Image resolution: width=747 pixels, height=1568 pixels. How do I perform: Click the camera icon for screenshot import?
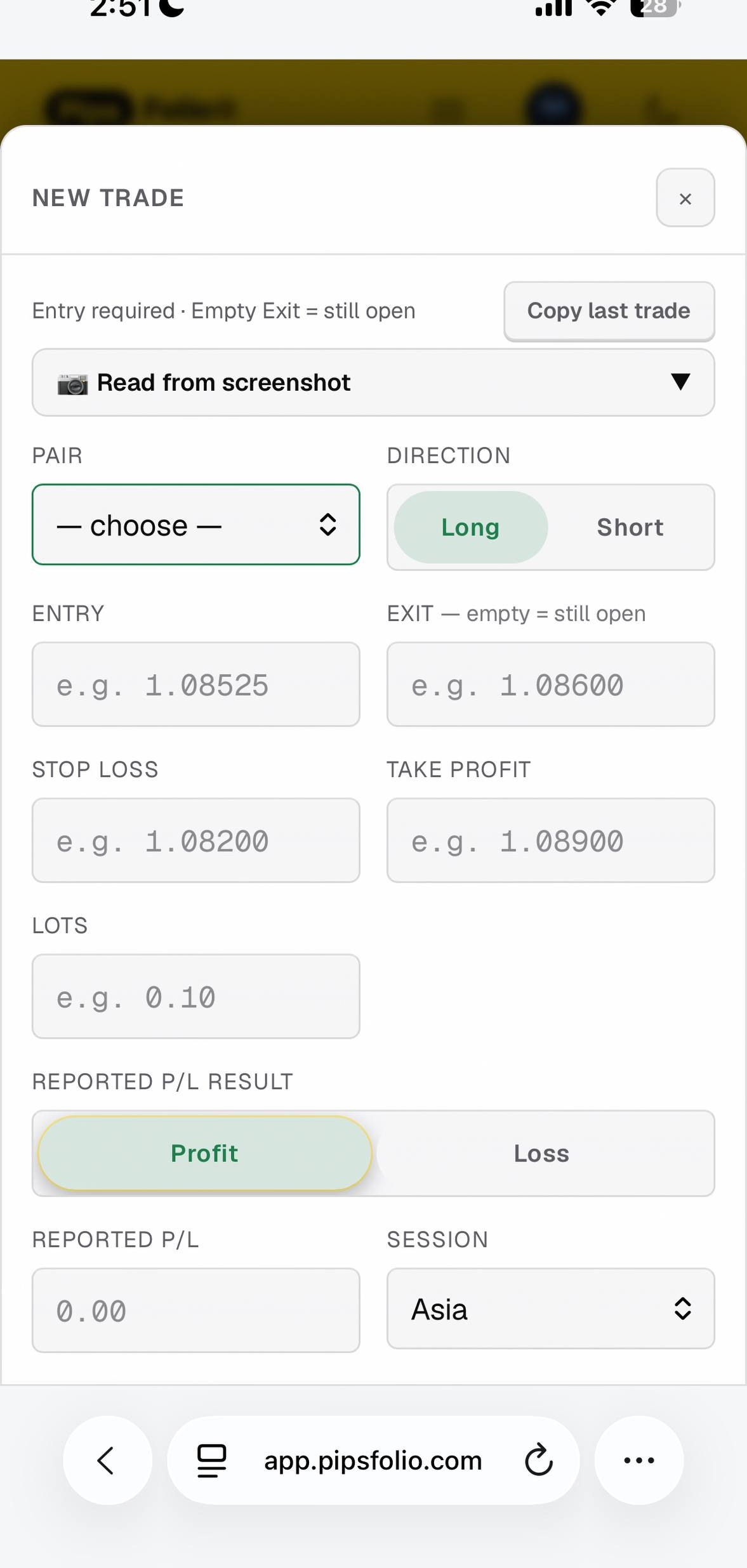click(72, 384)
